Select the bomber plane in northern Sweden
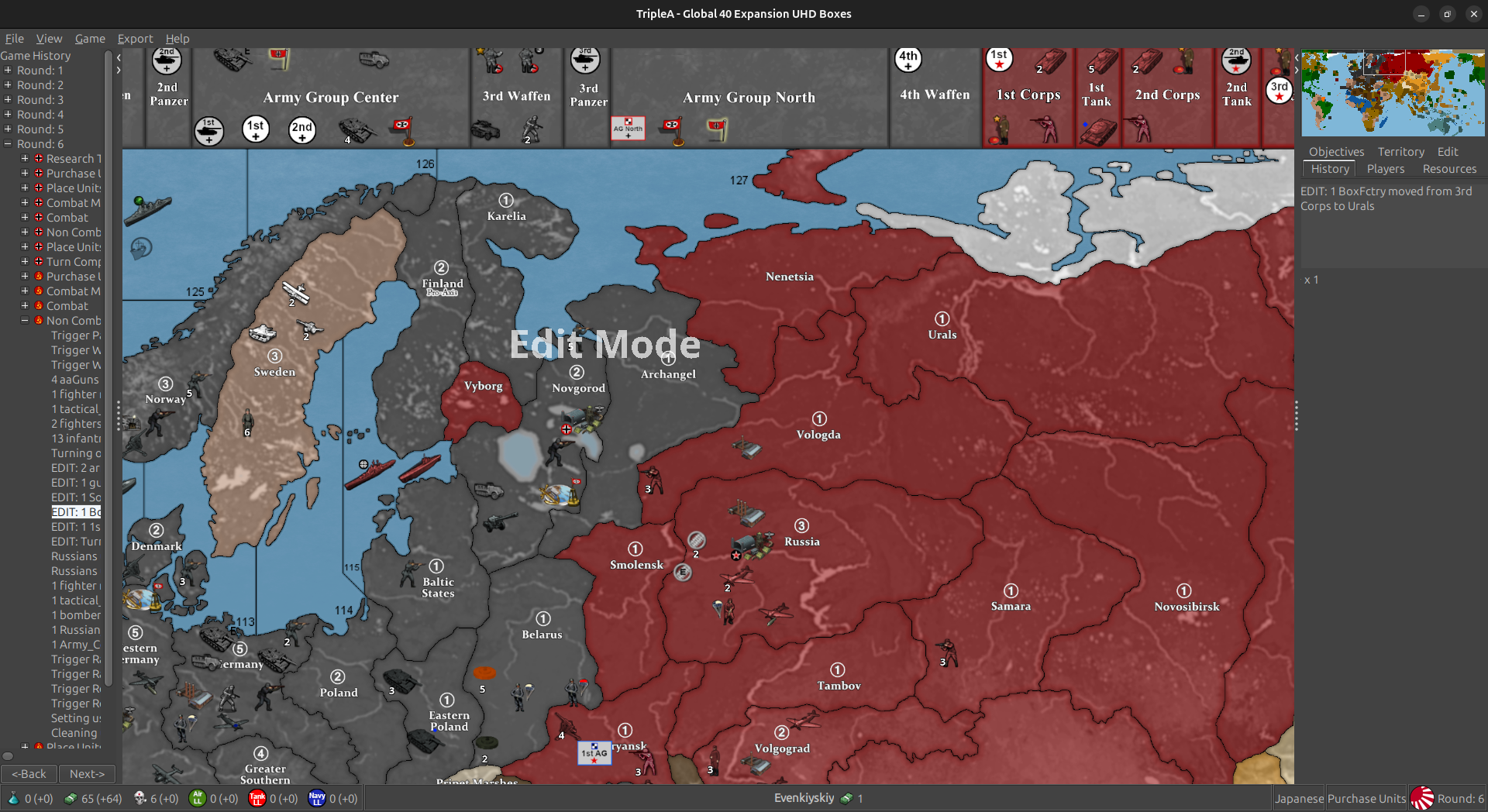 (295, 292)
